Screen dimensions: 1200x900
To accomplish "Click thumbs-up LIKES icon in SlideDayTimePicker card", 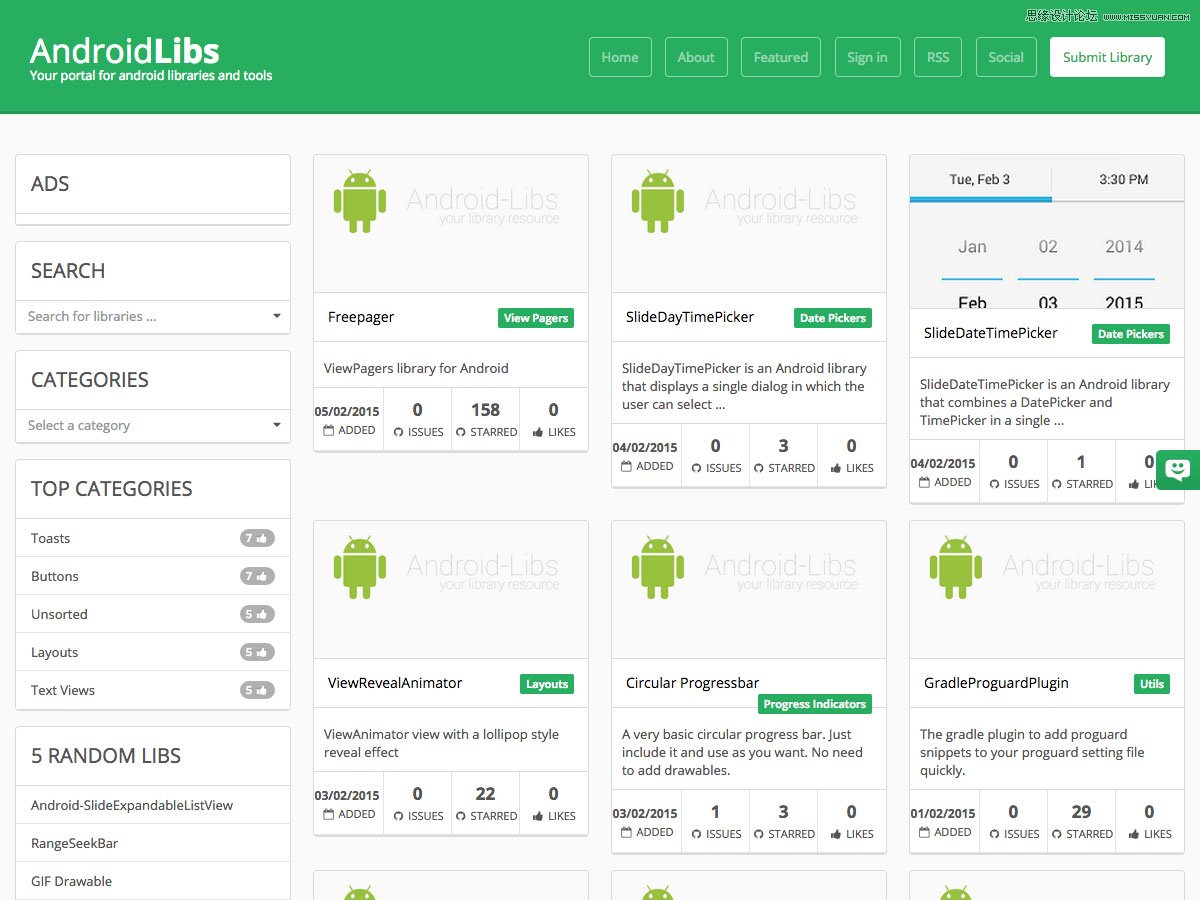I will click(x=836, y=469).
